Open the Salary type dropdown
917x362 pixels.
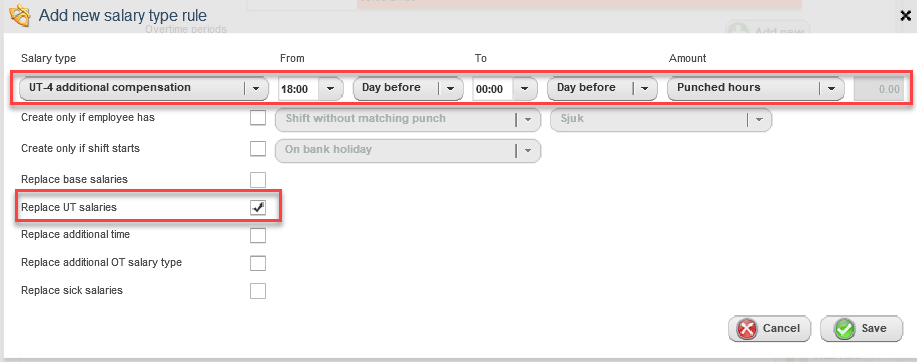point(143,88)
